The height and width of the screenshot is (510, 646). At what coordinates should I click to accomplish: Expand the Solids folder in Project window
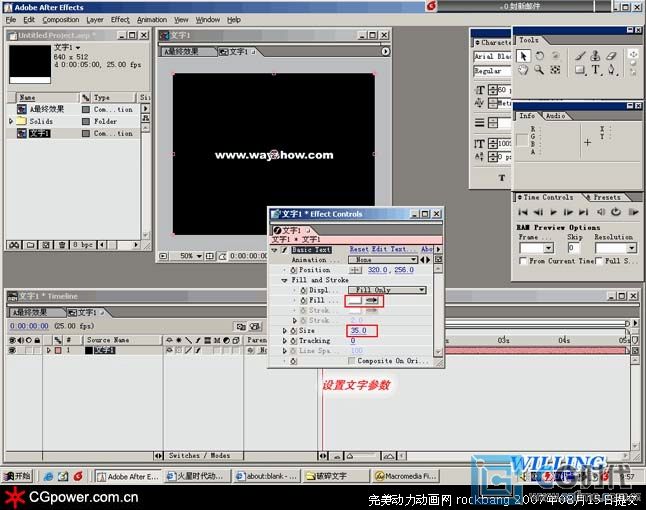point(11,122)
